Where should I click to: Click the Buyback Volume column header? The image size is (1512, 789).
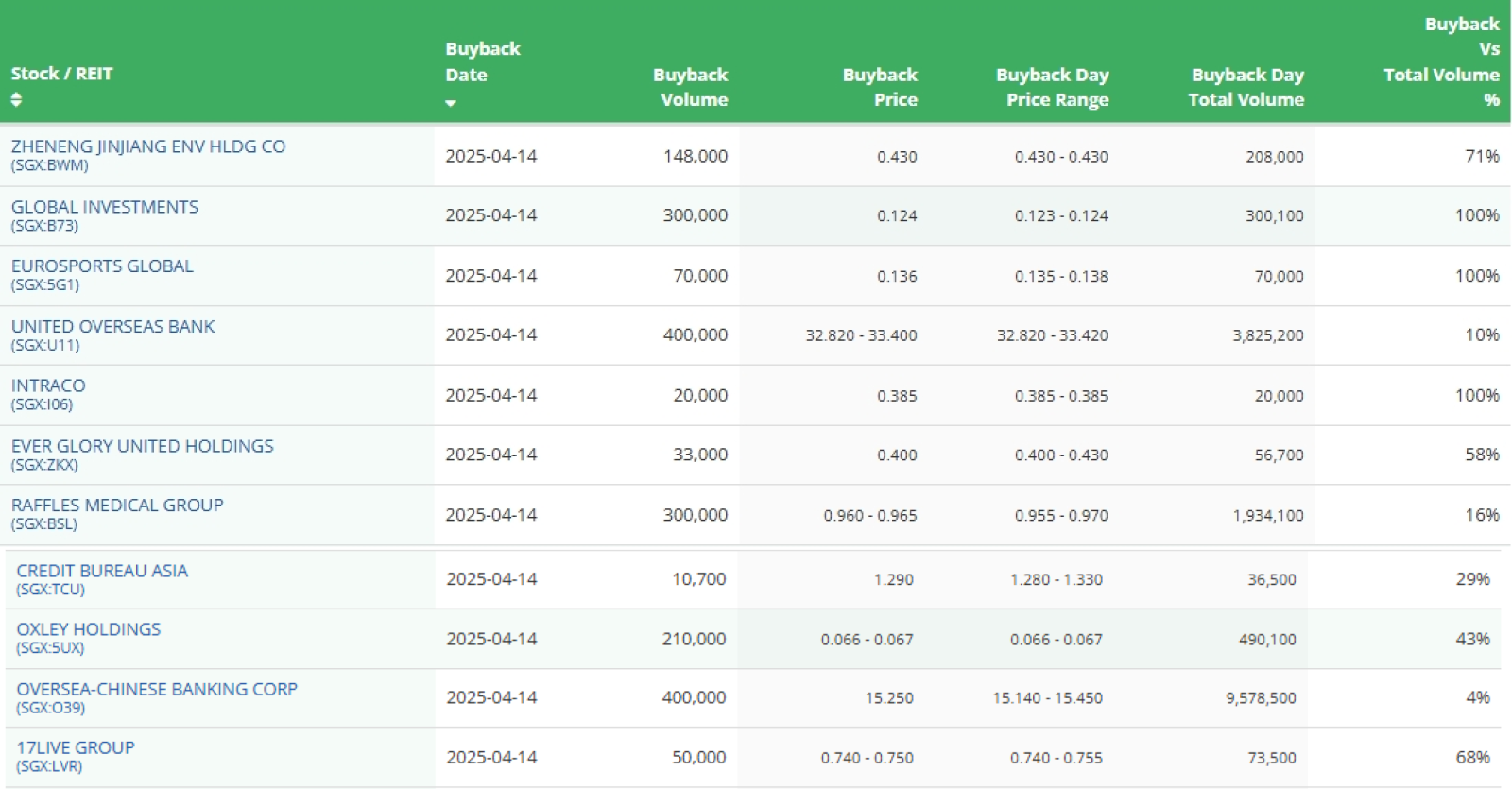pos(690,87)
